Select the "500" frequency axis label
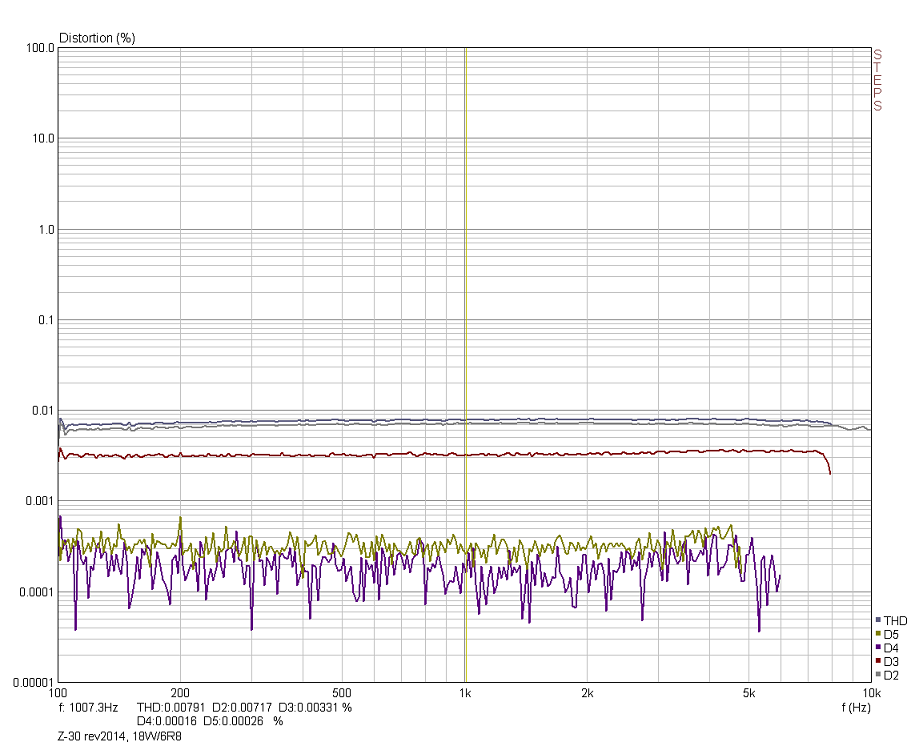919x746 pixels. coord(342,693)
